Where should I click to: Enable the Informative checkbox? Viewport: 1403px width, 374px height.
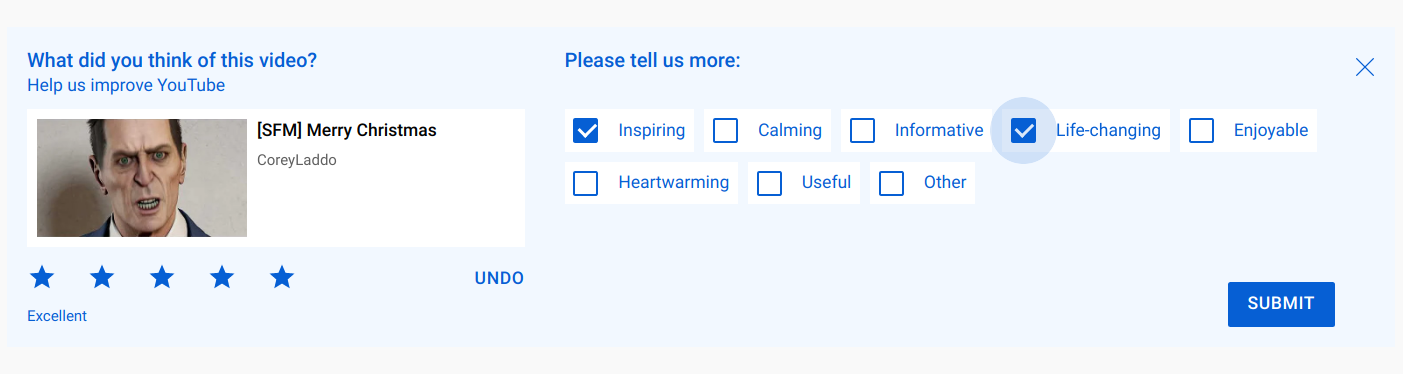(x=862, y=130)
